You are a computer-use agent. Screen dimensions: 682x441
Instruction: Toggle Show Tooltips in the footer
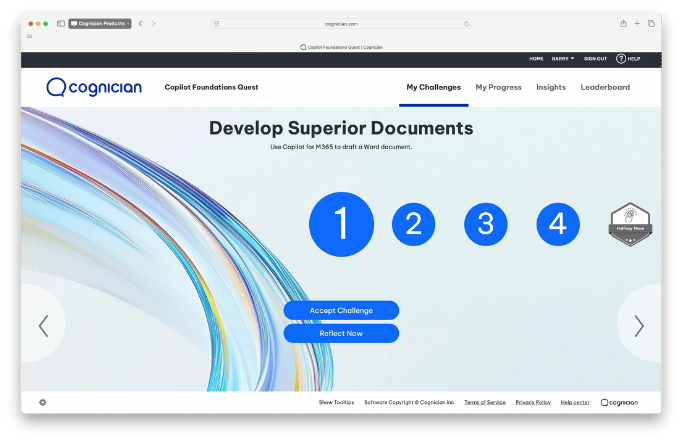coord(337,402)
